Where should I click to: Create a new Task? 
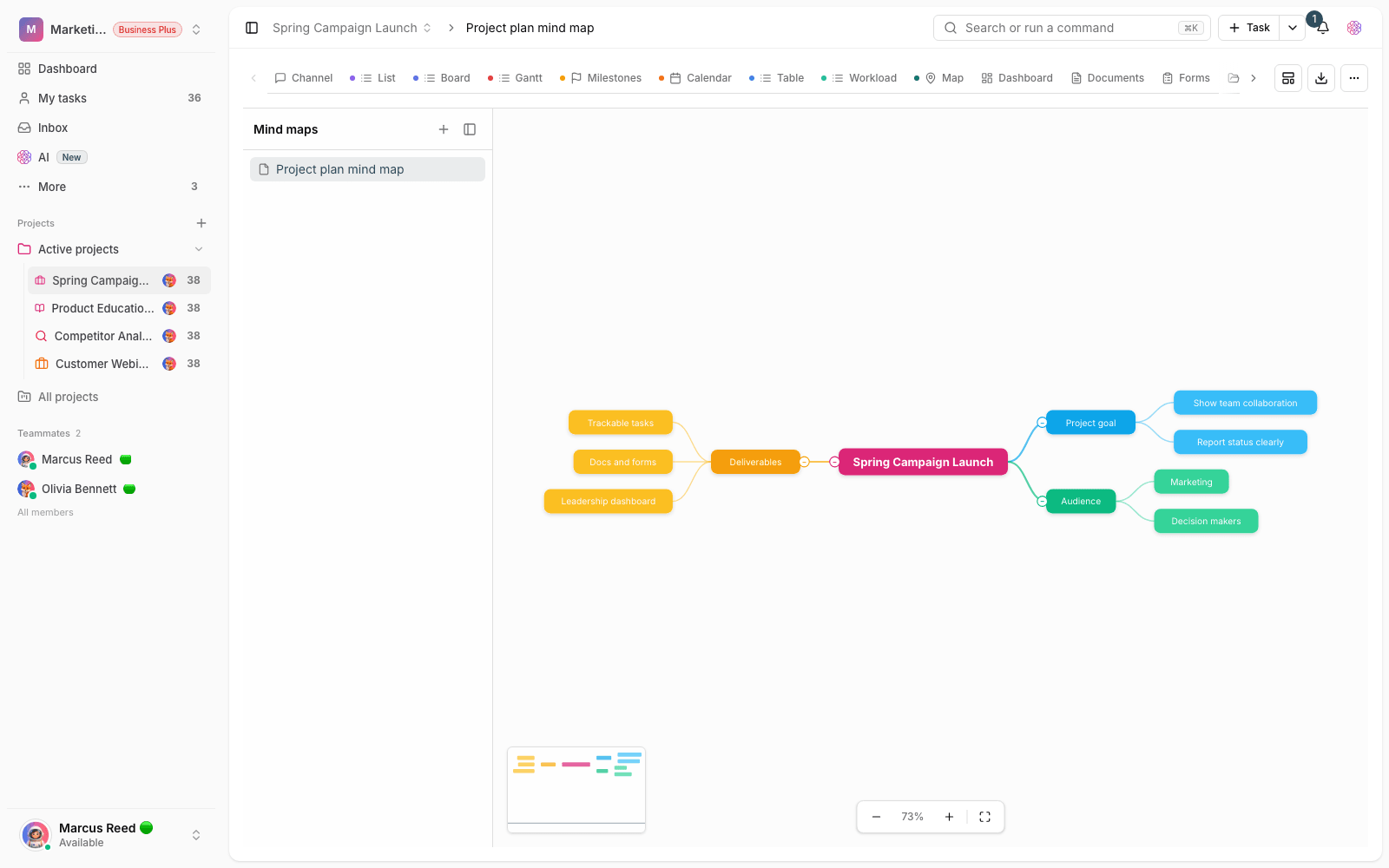click(x=1249, y=28)
